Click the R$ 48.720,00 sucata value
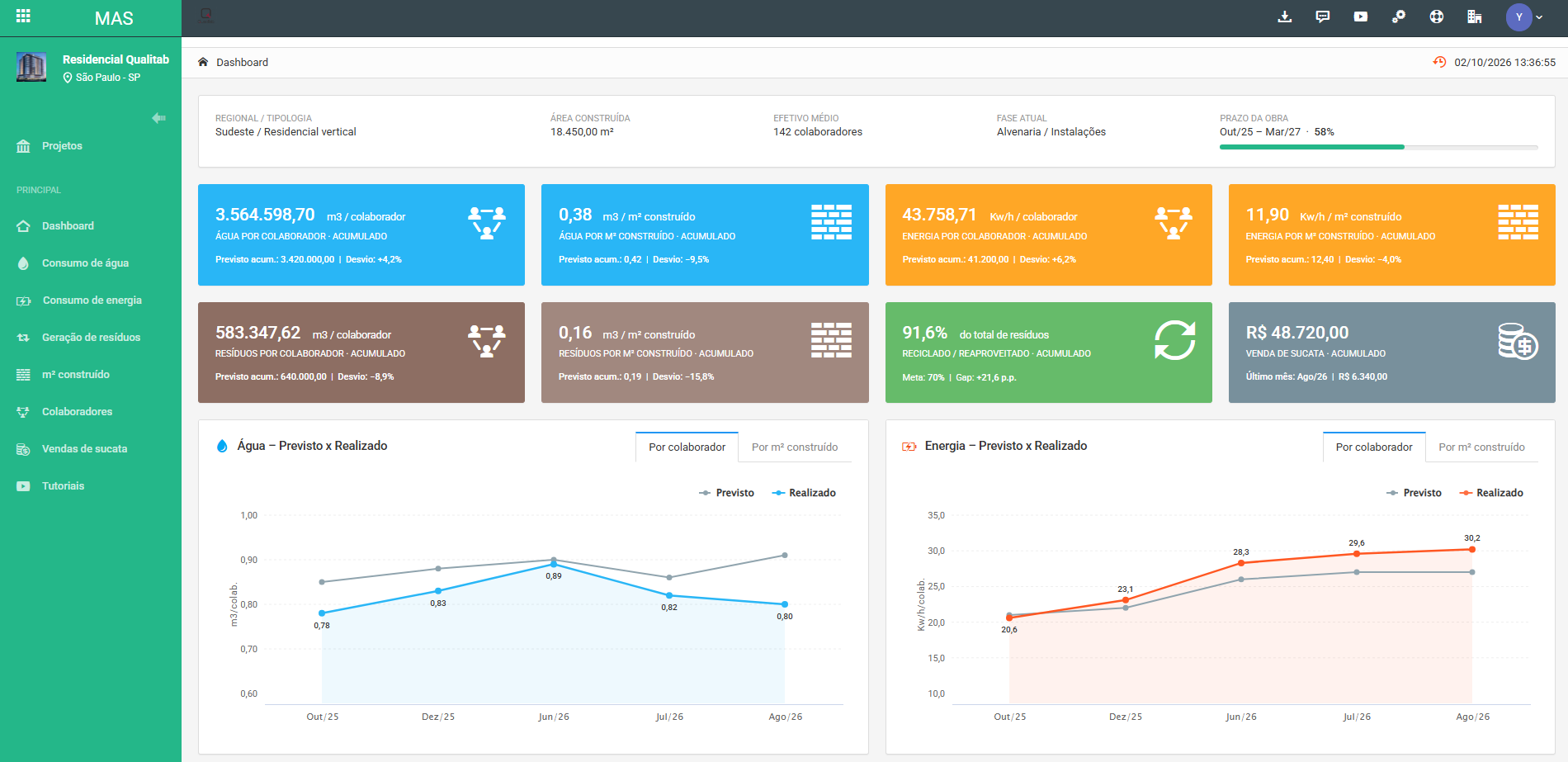 (x=1297, y=333)
